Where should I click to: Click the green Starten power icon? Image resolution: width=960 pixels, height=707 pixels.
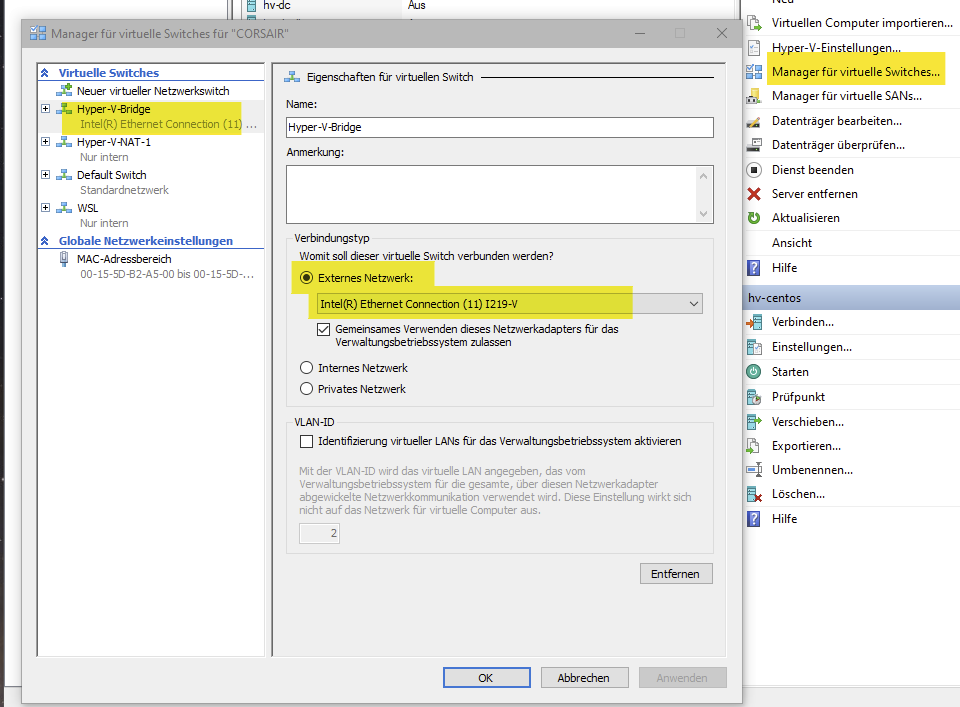(x=754, y=372)
